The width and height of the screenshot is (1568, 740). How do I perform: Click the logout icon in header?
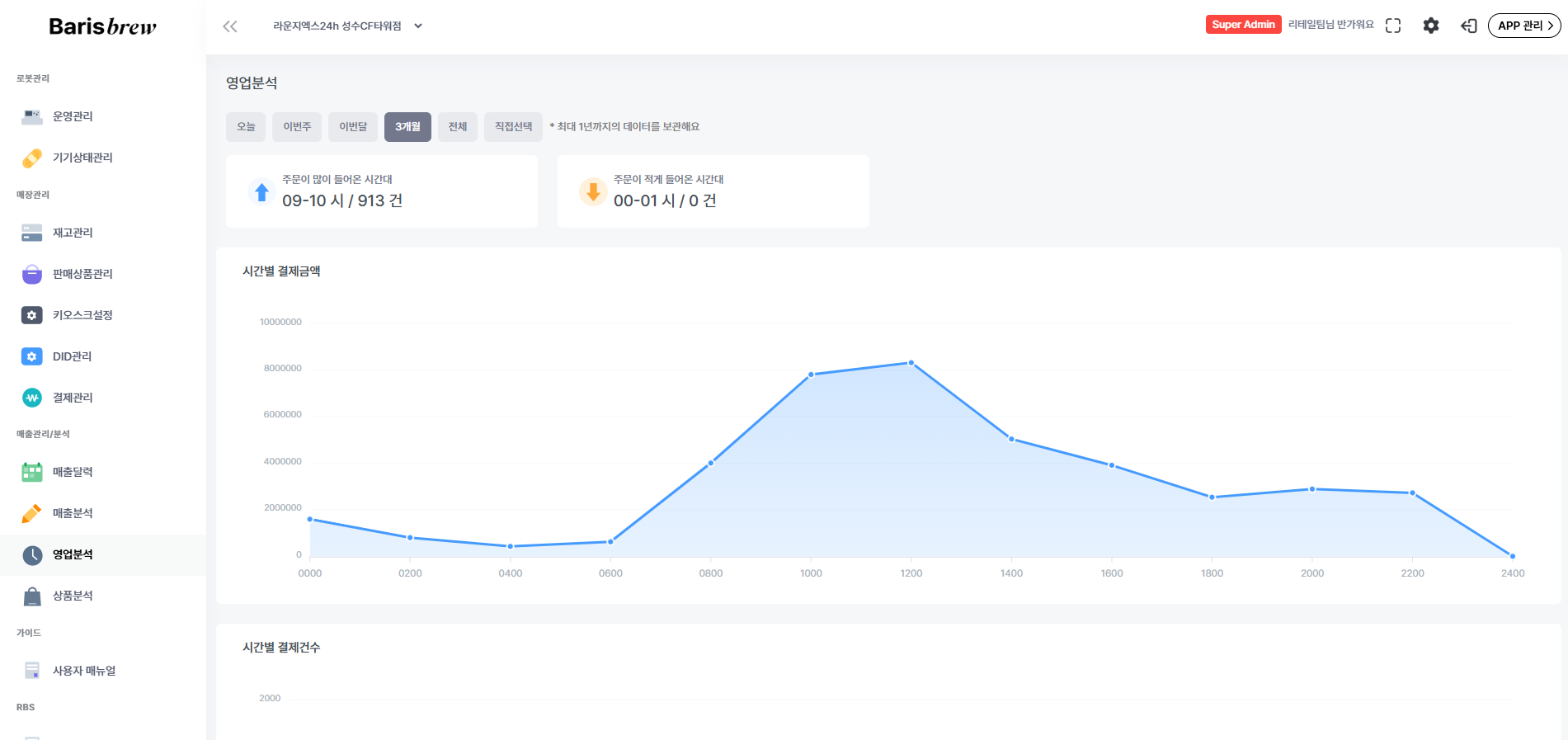click(1469, 26)
